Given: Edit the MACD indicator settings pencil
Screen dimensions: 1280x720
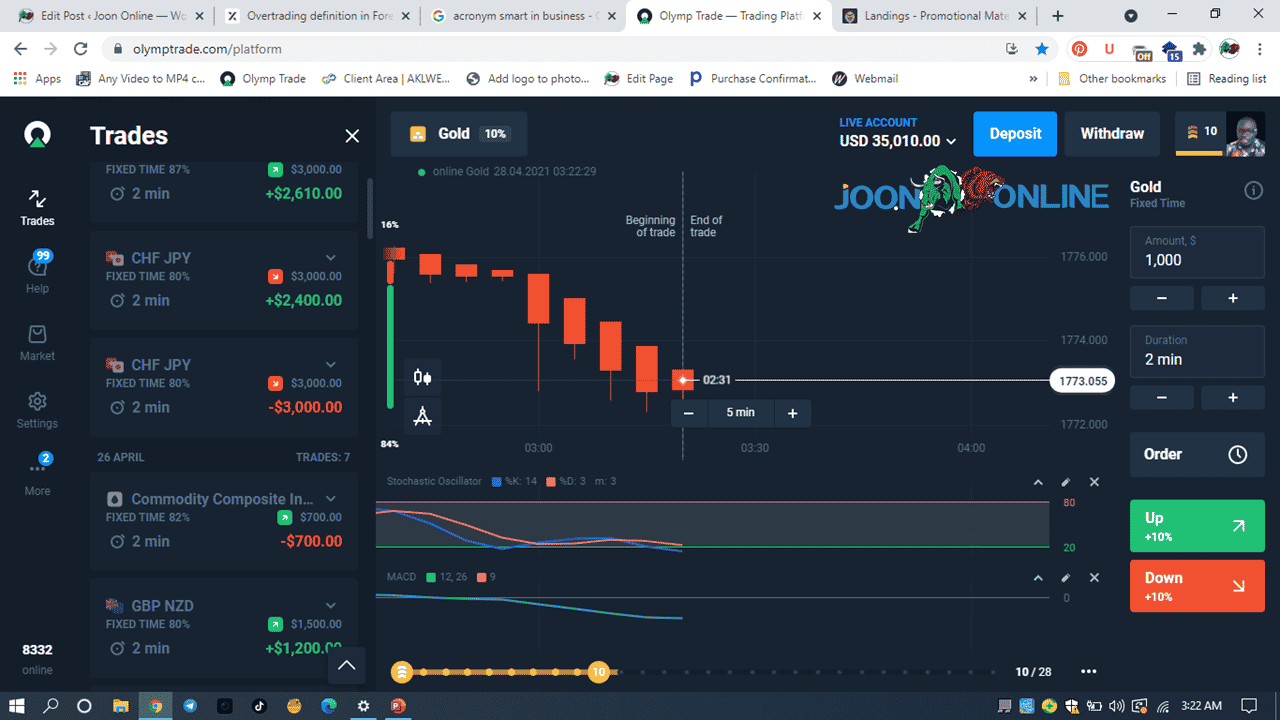Looking at the screenshot, I should [1066, 578].
